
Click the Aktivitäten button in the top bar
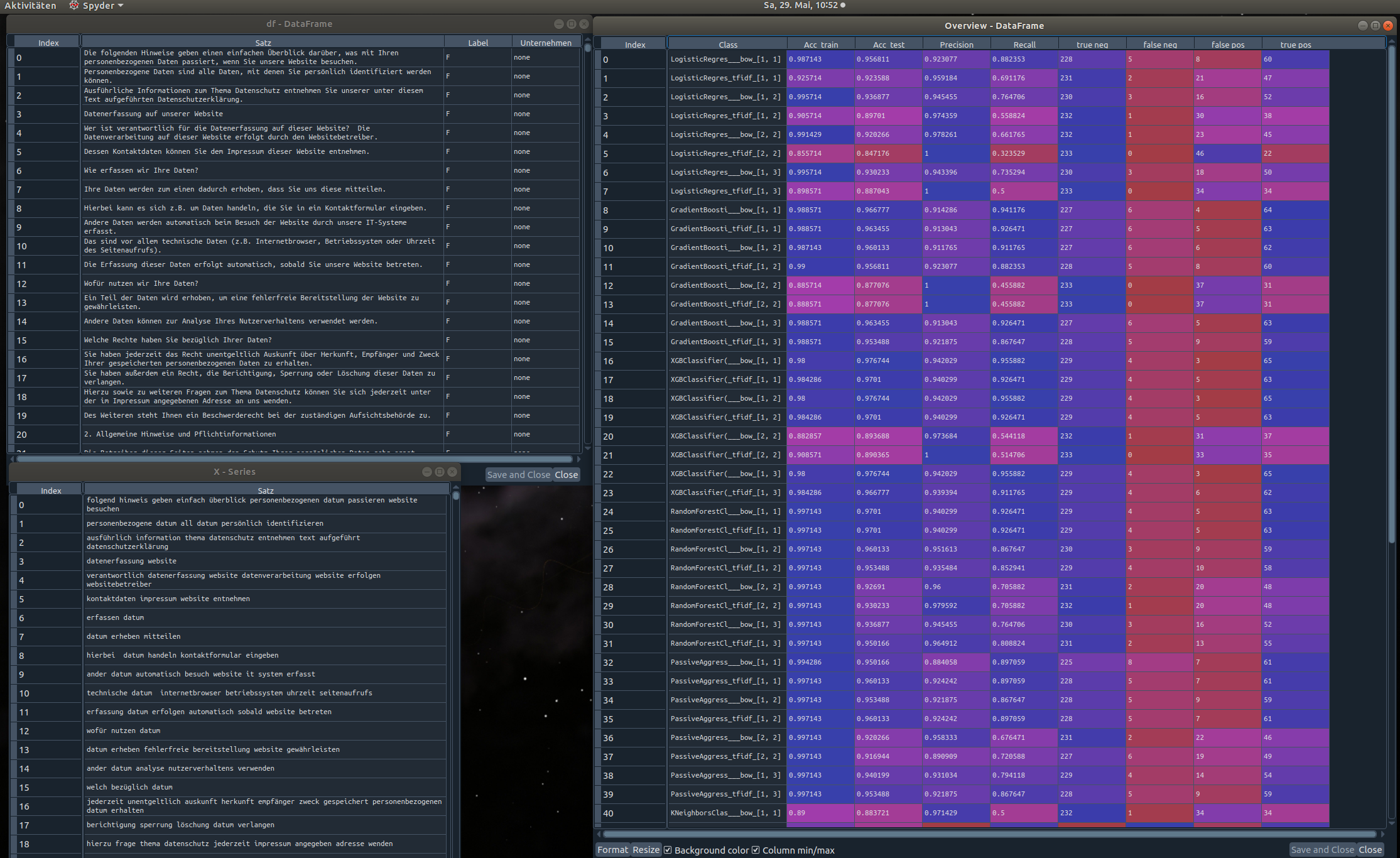click(x=30, y=6)
